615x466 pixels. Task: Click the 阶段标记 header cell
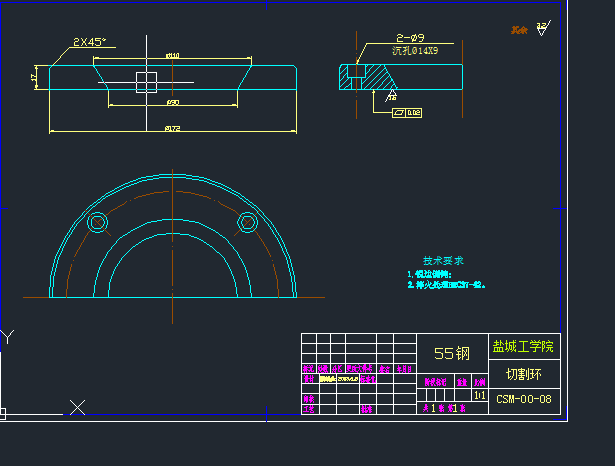435,382
